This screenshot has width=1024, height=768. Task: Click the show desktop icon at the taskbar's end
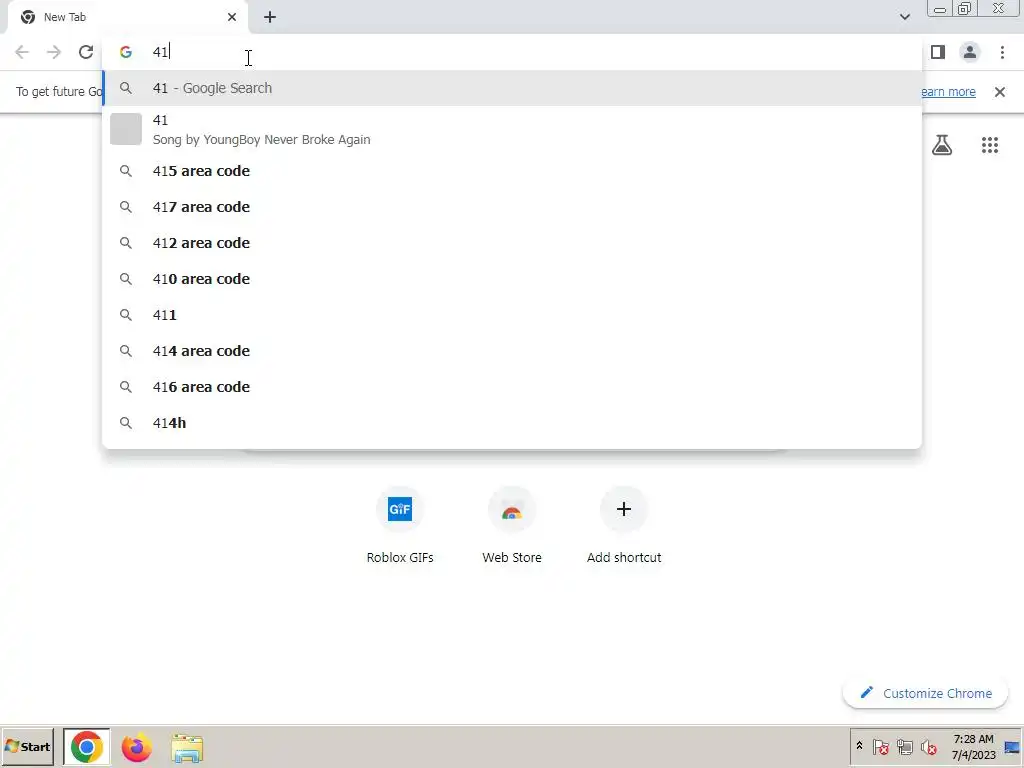(1012, 747)
